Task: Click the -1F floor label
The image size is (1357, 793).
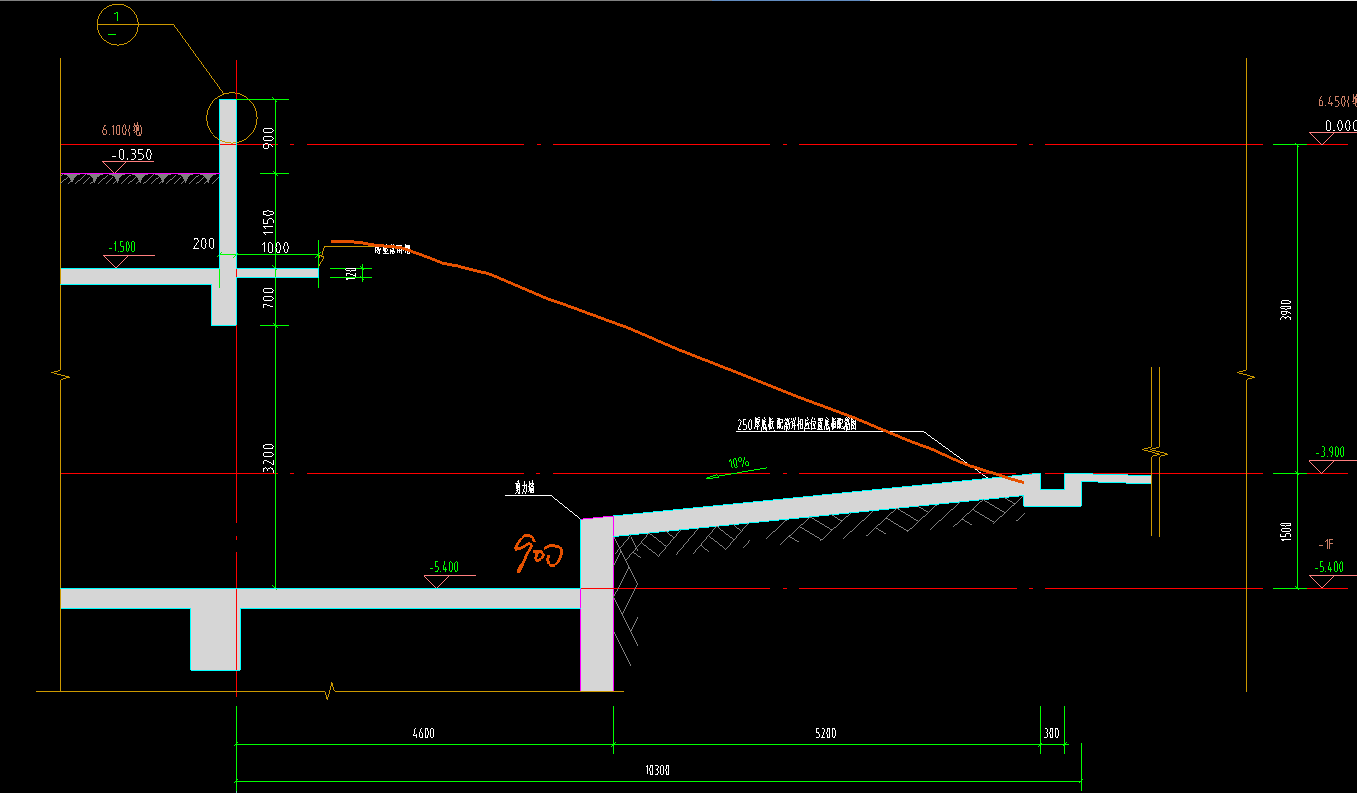Action: pyautogui.click(x=1327, y=544)
